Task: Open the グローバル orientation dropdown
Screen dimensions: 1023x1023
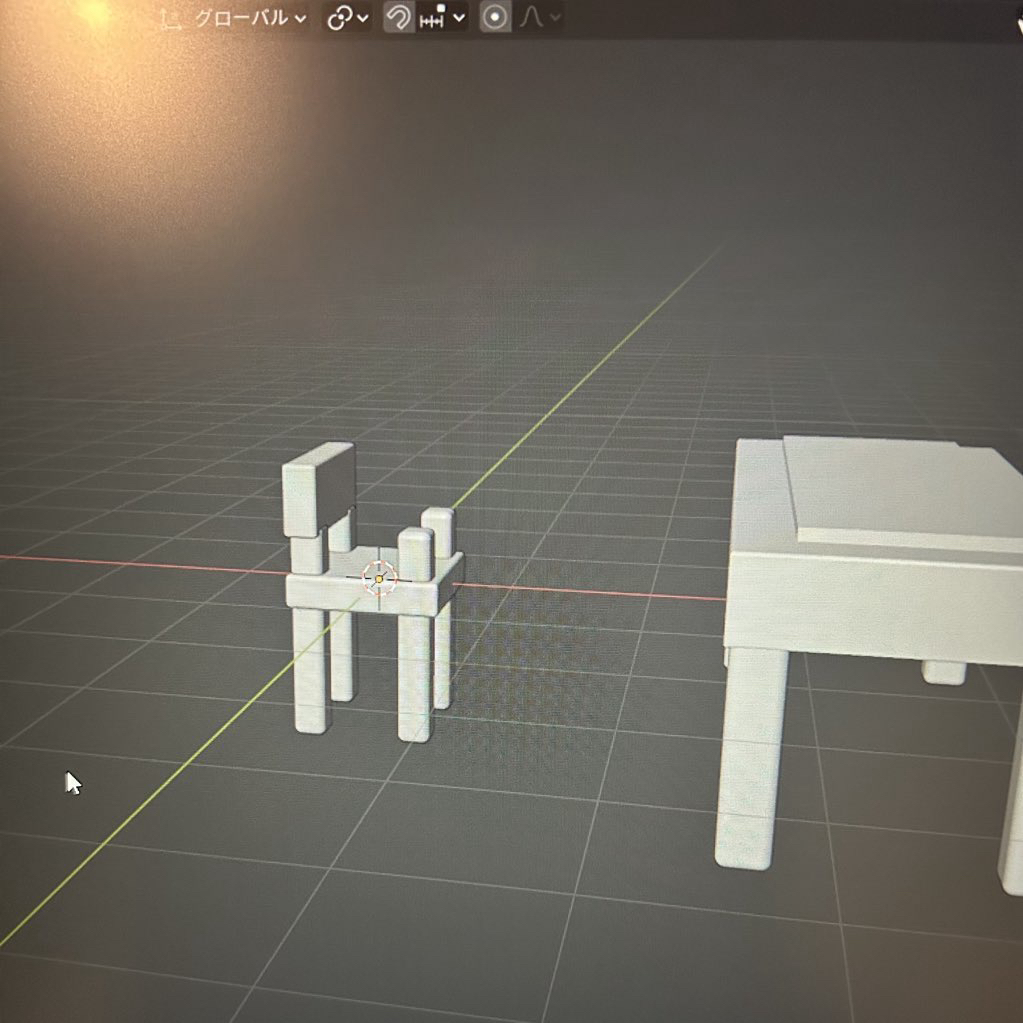Action: [x=250, y=19]
